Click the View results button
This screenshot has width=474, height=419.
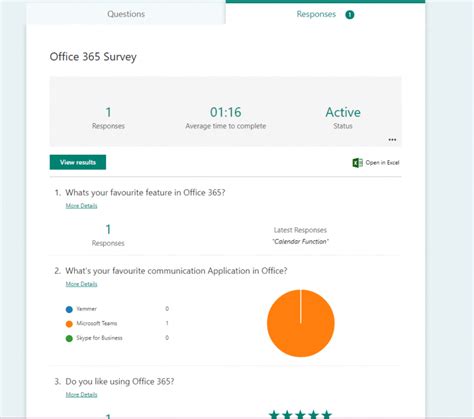coord(78,162)
